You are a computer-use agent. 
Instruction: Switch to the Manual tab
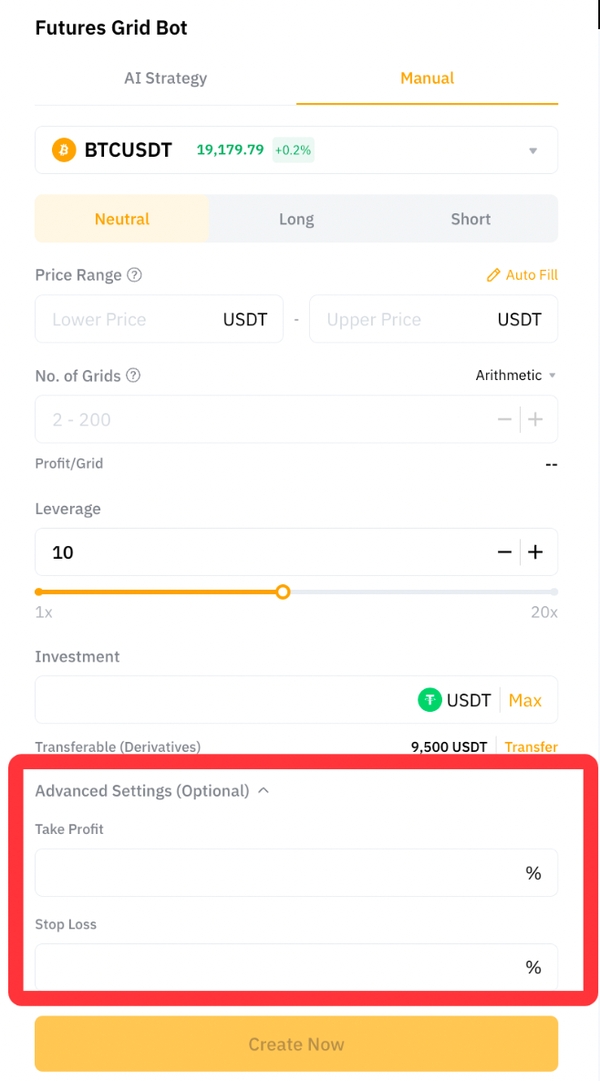tap(427, 78)
